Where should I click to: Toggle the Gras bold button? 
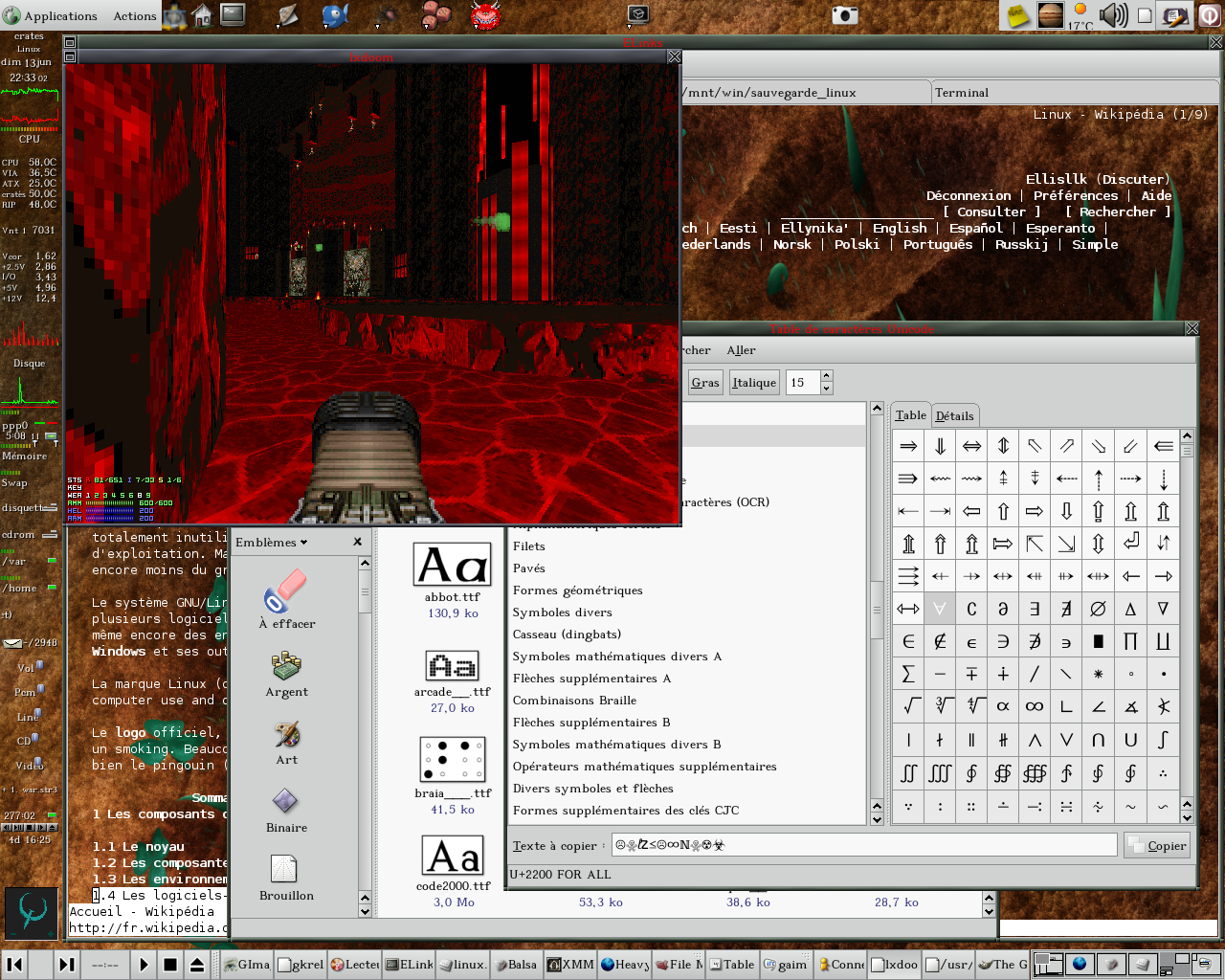coord(705,383)
